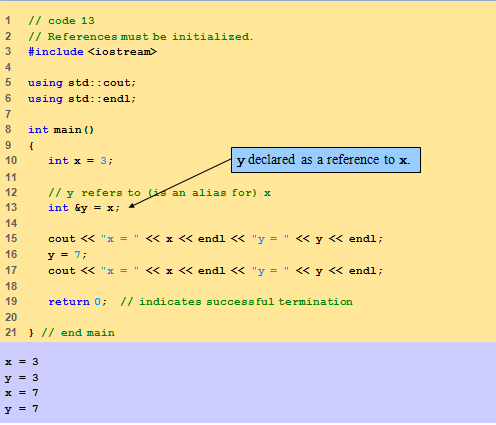Click the cout statement on line 17
Viewport: 496px width, 425px height.
pyautogui.click(x=216, y=271)
